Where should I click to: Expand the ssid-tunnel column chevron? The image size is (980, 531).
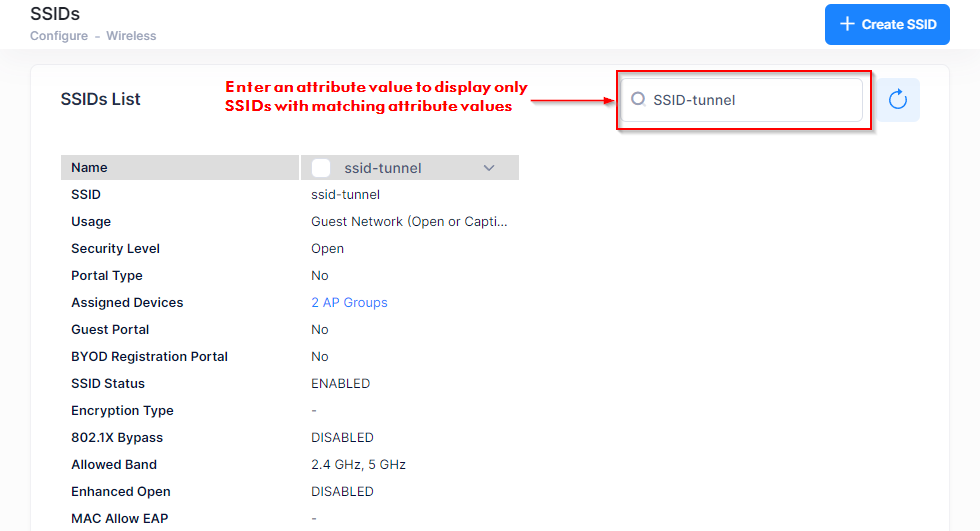coord(489,168)
